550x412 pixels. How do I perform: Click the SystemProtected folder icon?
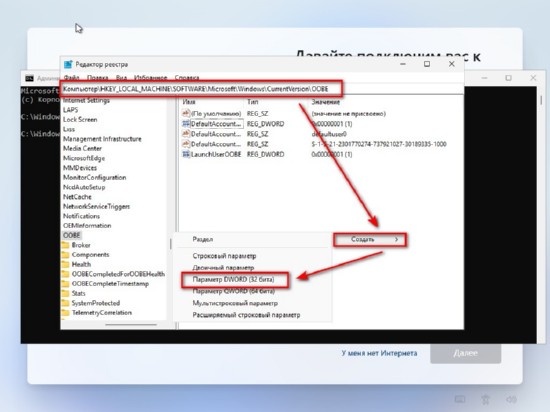[x=66, y=303]
